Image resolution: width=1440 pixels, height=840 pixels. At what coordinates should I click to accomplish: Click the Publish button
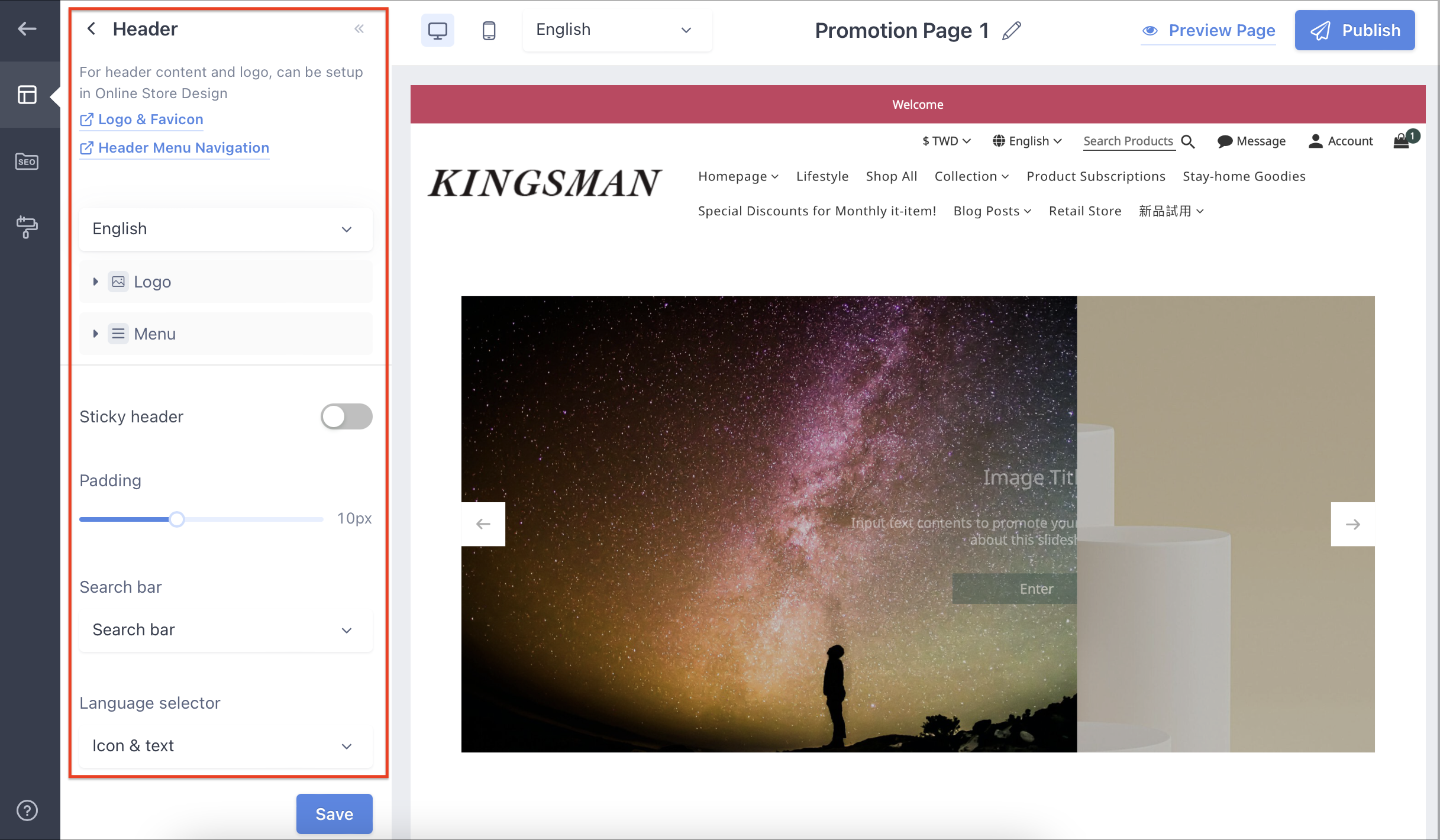1355,30
